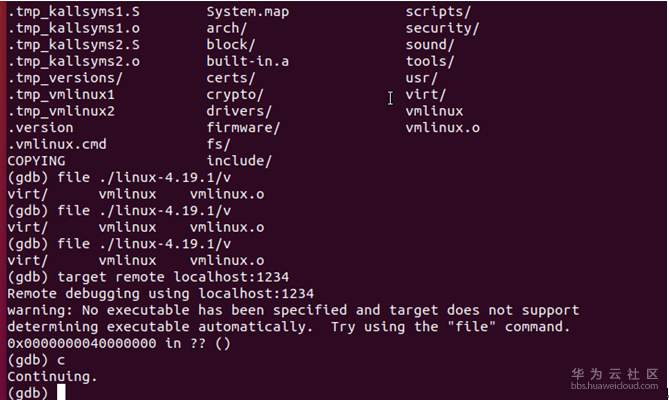Select the usr/ directory entry
The height and width of the screenshot is (400, 669).
pos(422,78)
